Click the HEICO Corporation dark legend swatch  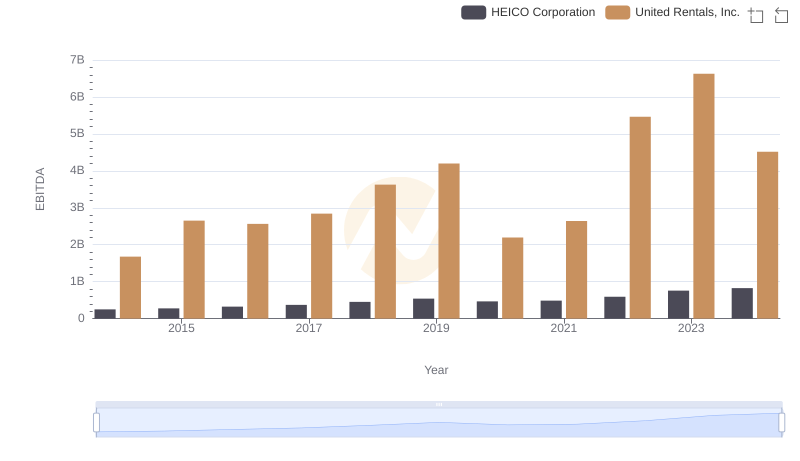point(473,12)
